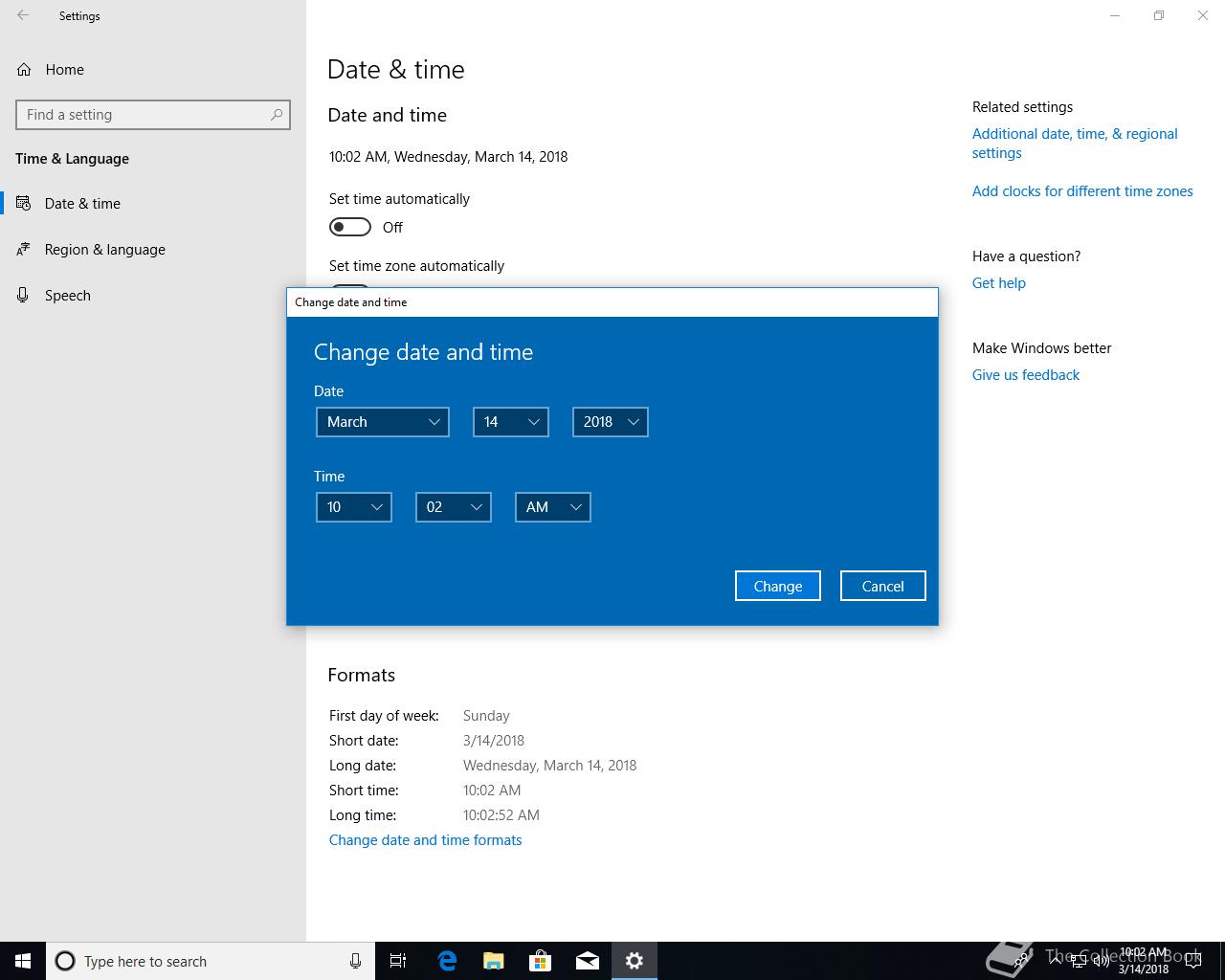Open Microsoft Edge from taskbar
This screenshot has height=980, width=1225.
coord(447,961)
